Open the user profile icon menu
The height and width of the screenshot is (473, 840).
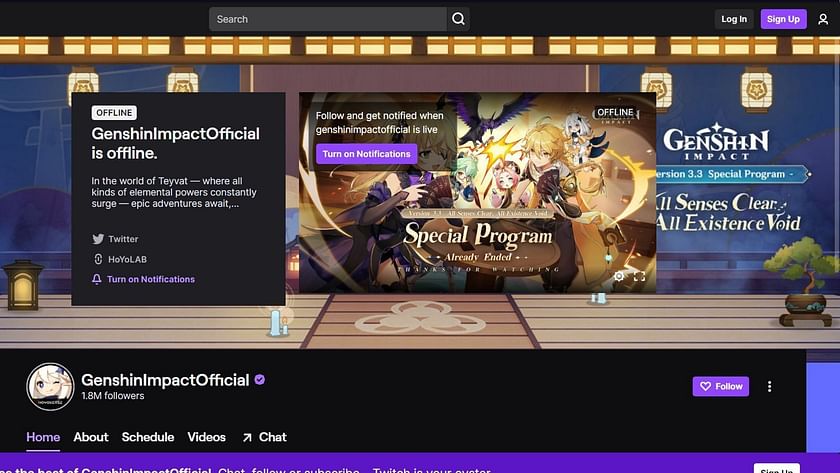pos(823,19)
